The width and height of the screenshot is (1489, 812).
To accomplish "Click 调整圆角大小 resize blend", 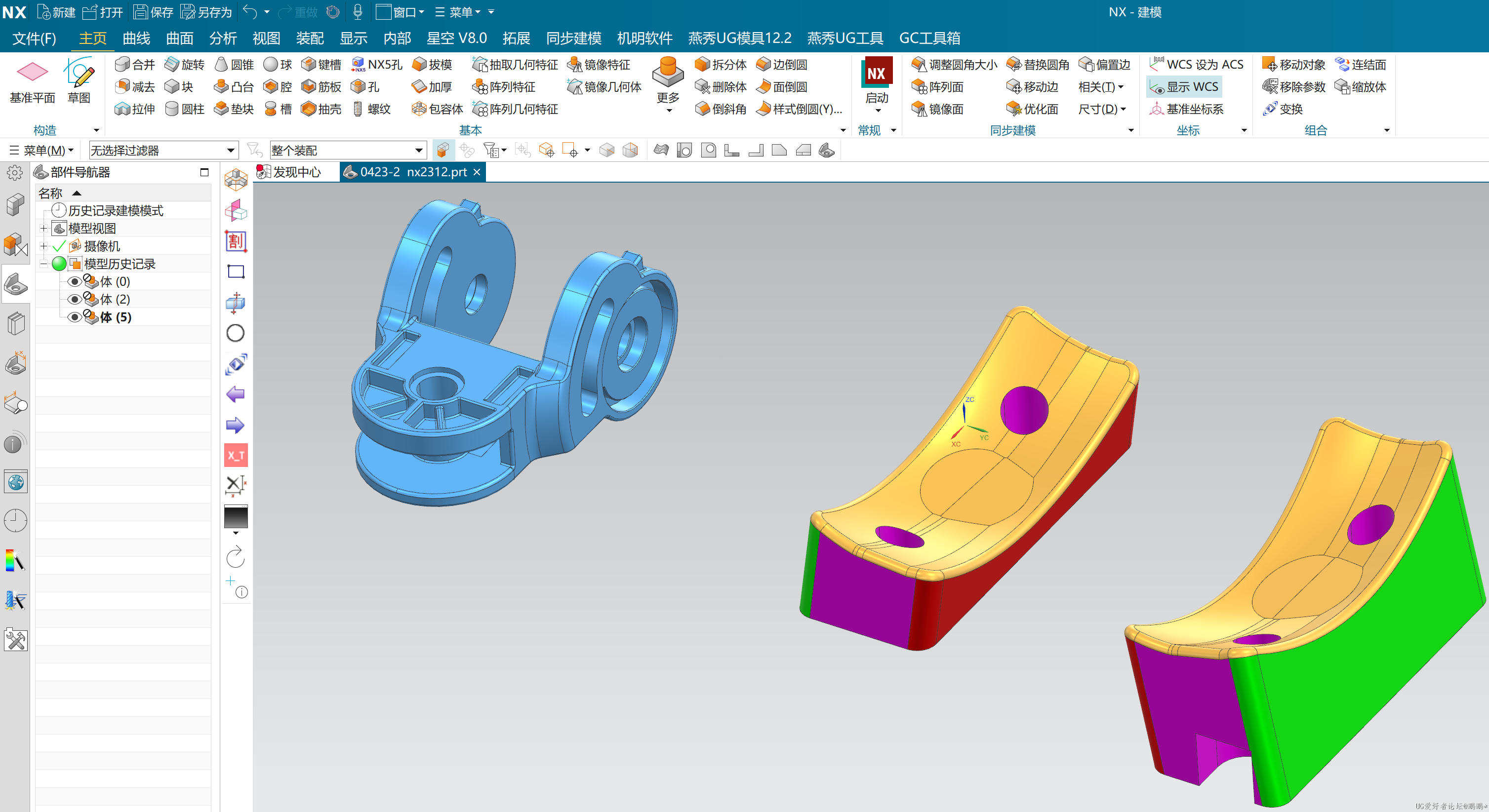I will (x=954, y=64).
